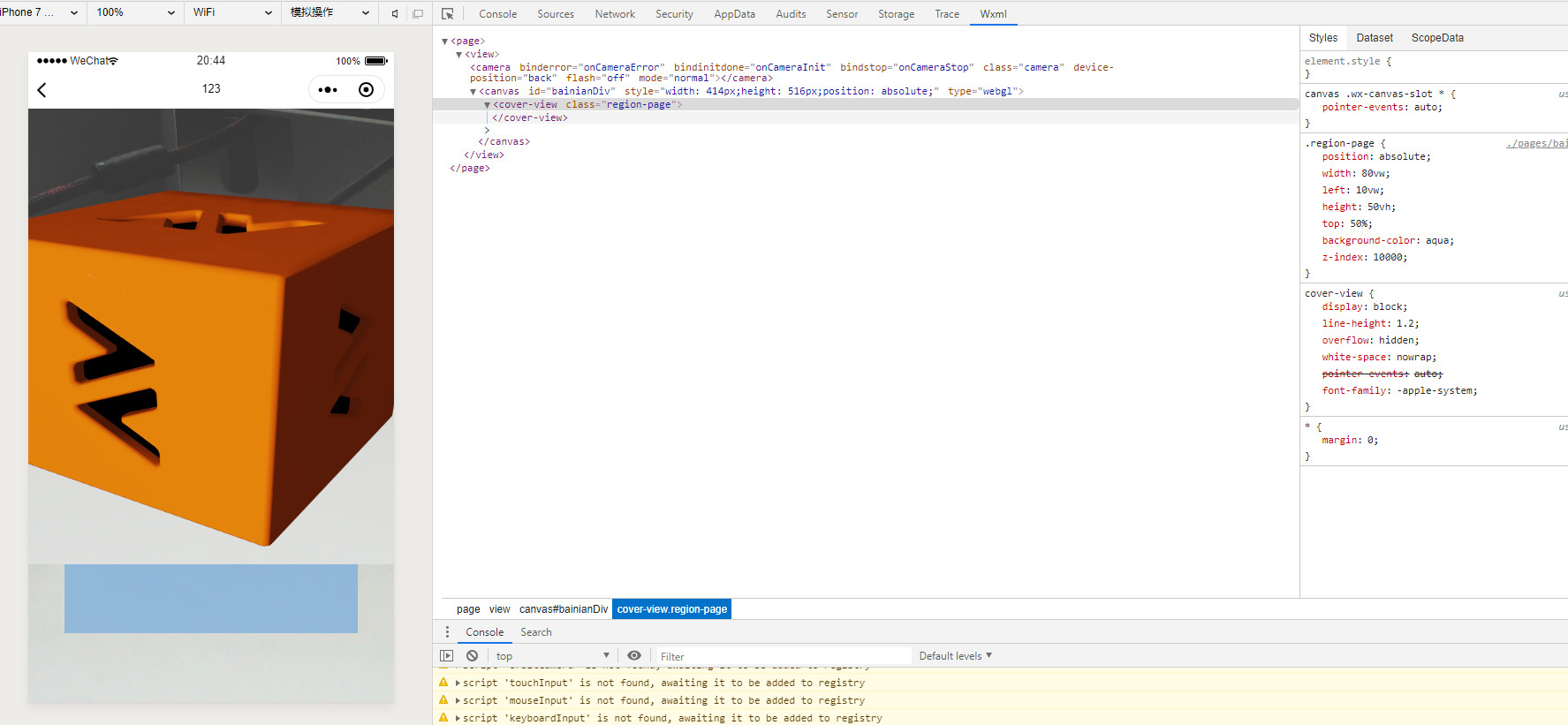
Task: Open the mini program three-dots menu
Action: (328, 89)
